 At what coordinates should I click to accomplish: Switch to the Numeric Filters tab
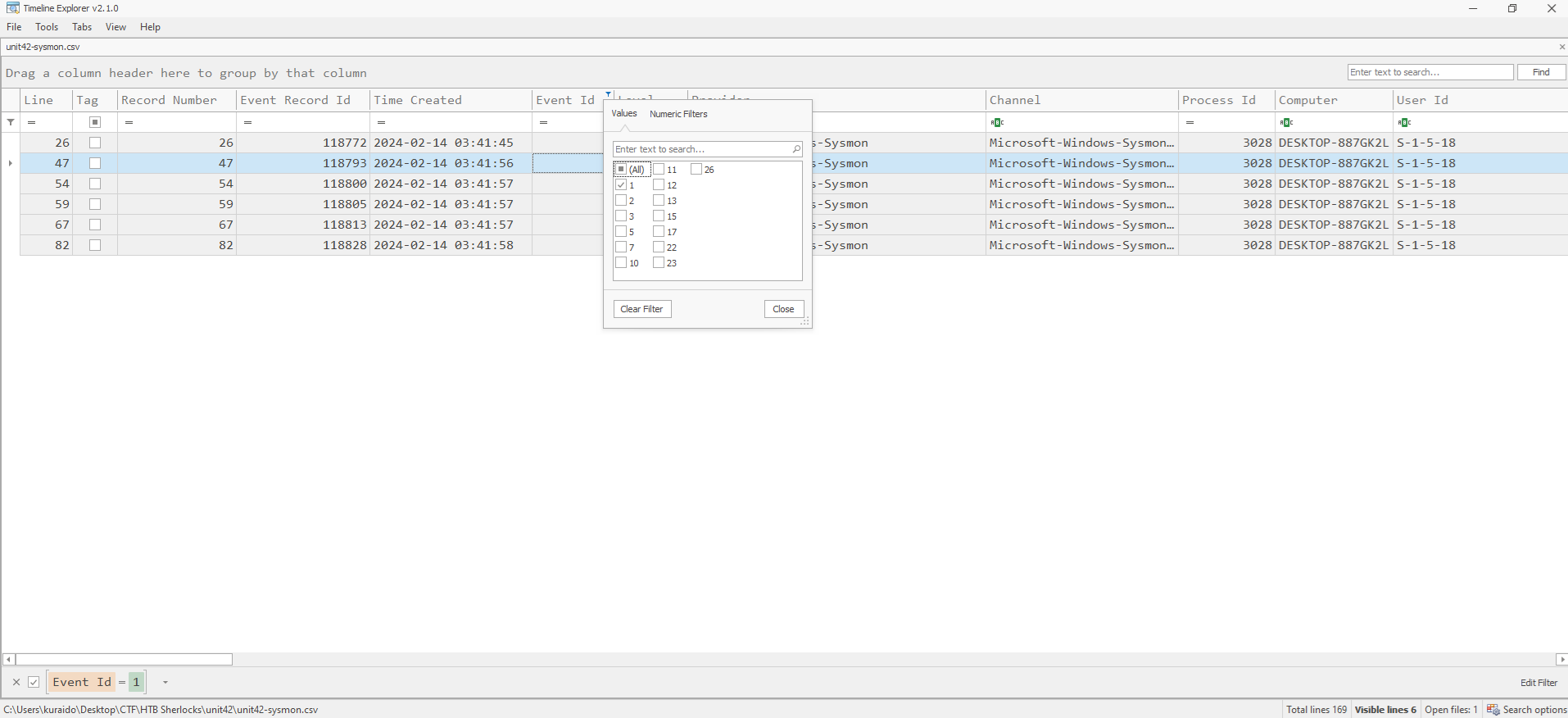(678, 114)
